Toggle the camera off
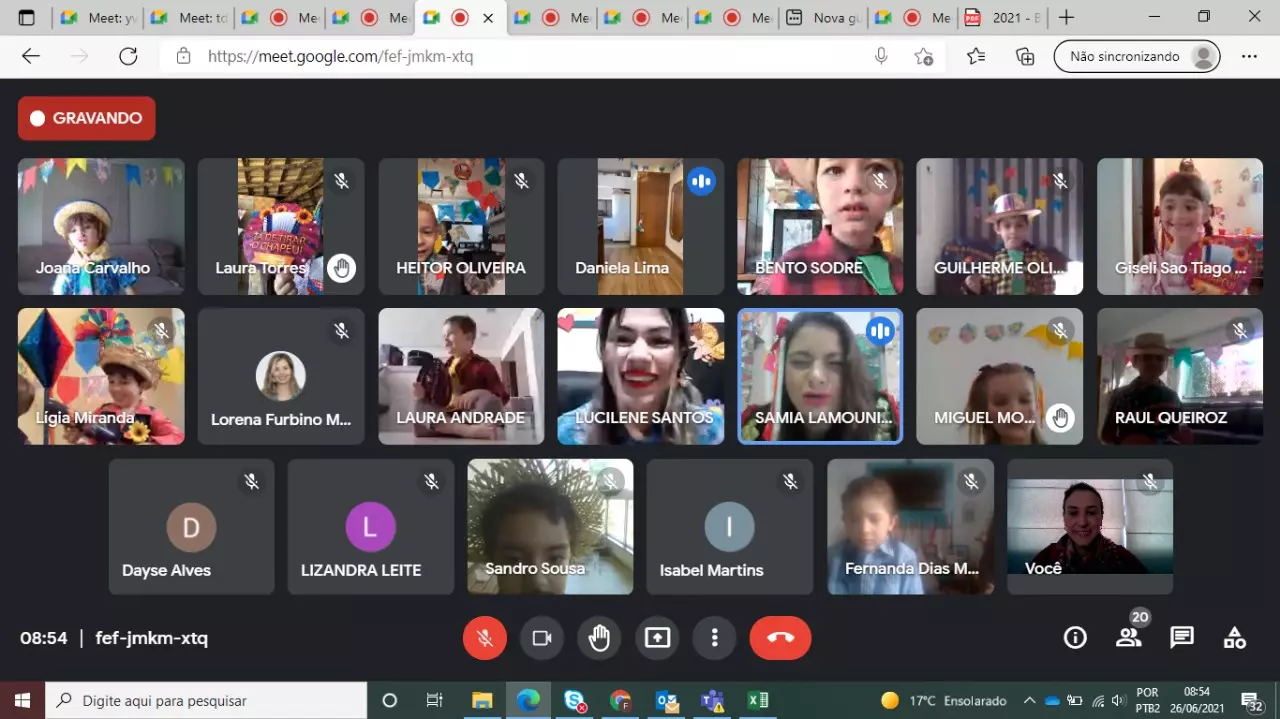Image resolution: width=1280 pixels, height=719 pixels. tap(542, 638)
